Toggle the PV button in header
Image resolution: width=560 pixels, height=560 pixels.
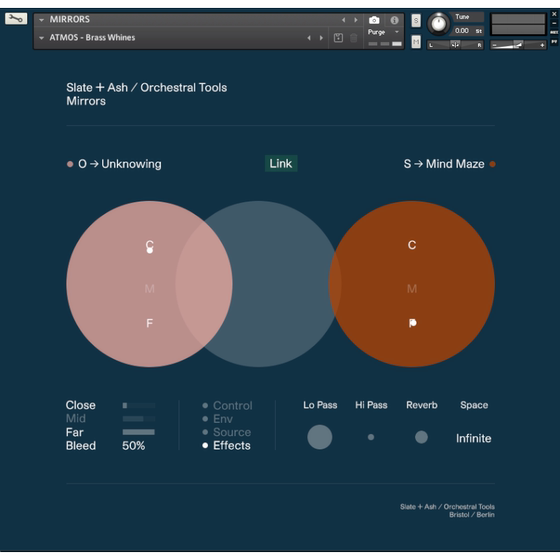click(554, 42)
